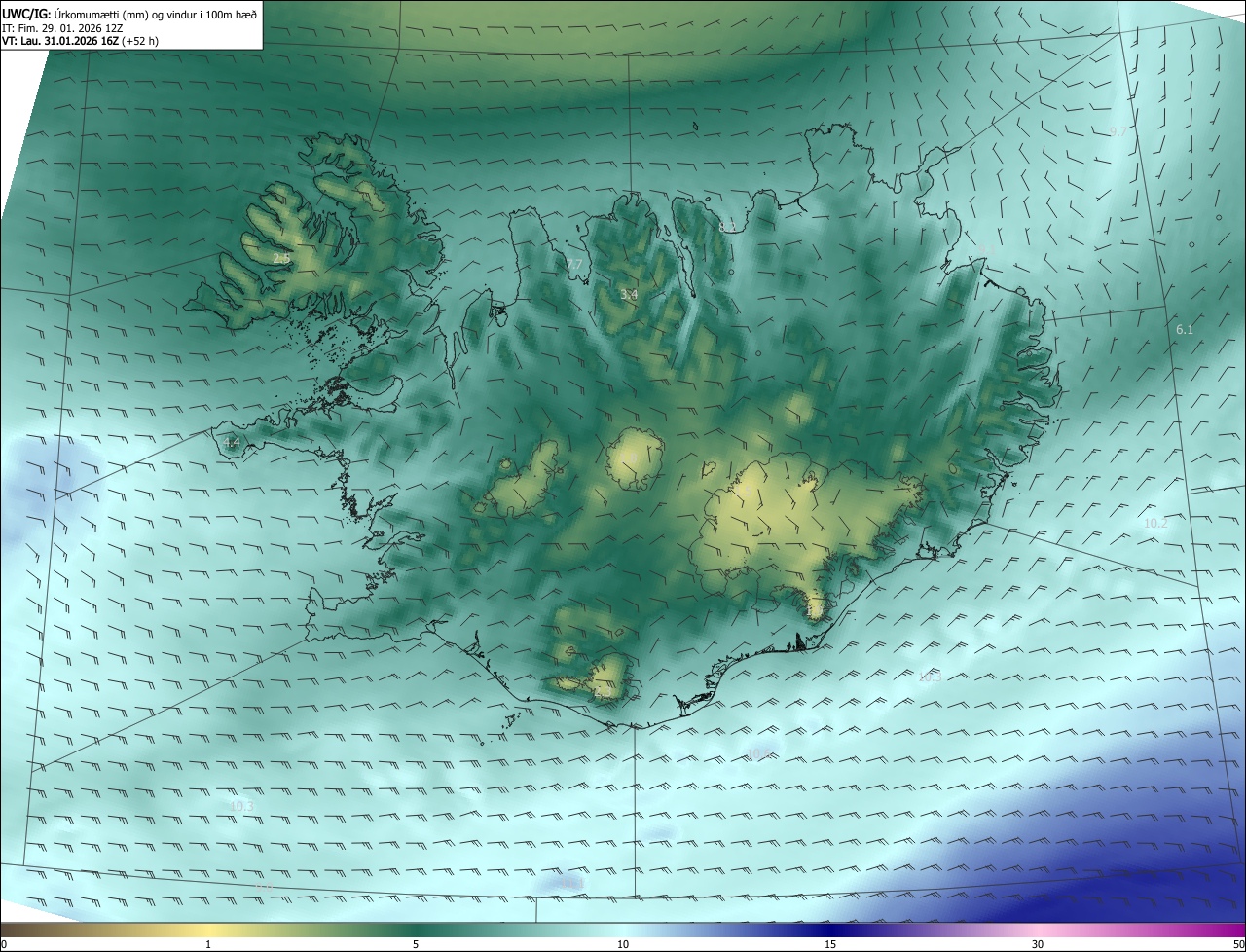1246x952 pixels.
Task: Click the colorbar tick label 5
Action: (x=416, y=945)
